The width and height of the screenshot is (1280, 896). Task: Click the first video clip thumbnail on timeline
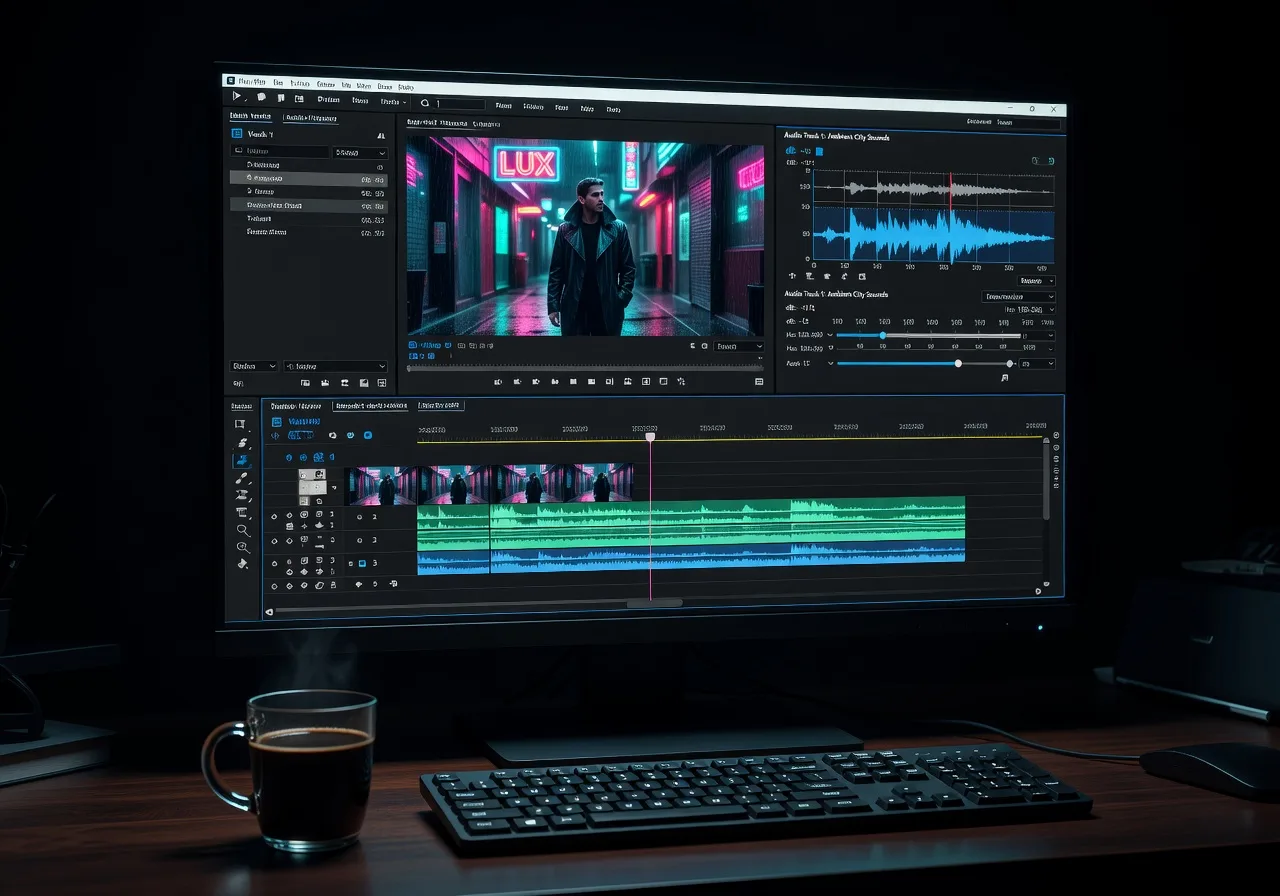click(x=380, y=485)
